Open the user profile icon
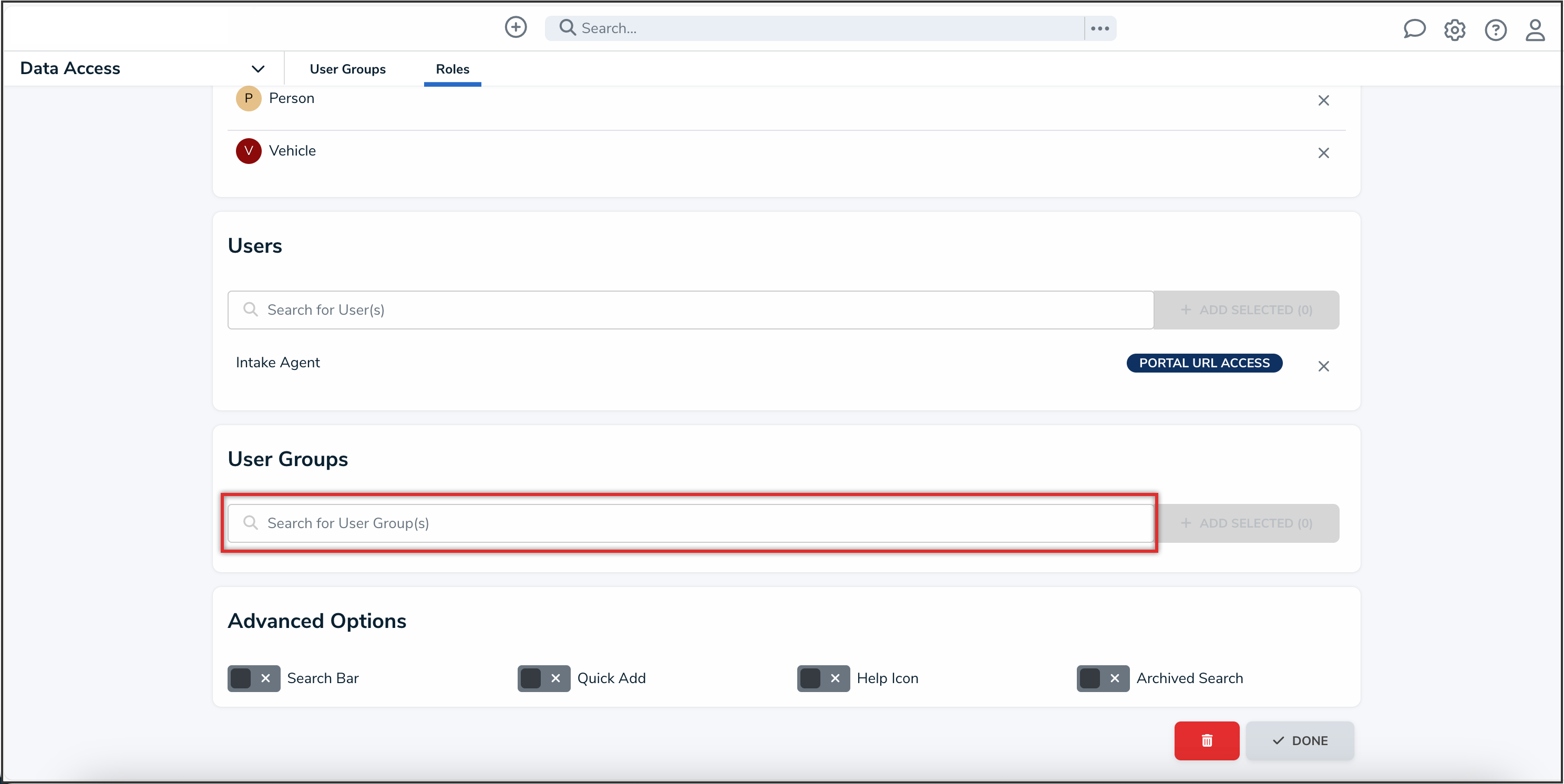Screen dimensions: 1564x784 point(1535,30)
